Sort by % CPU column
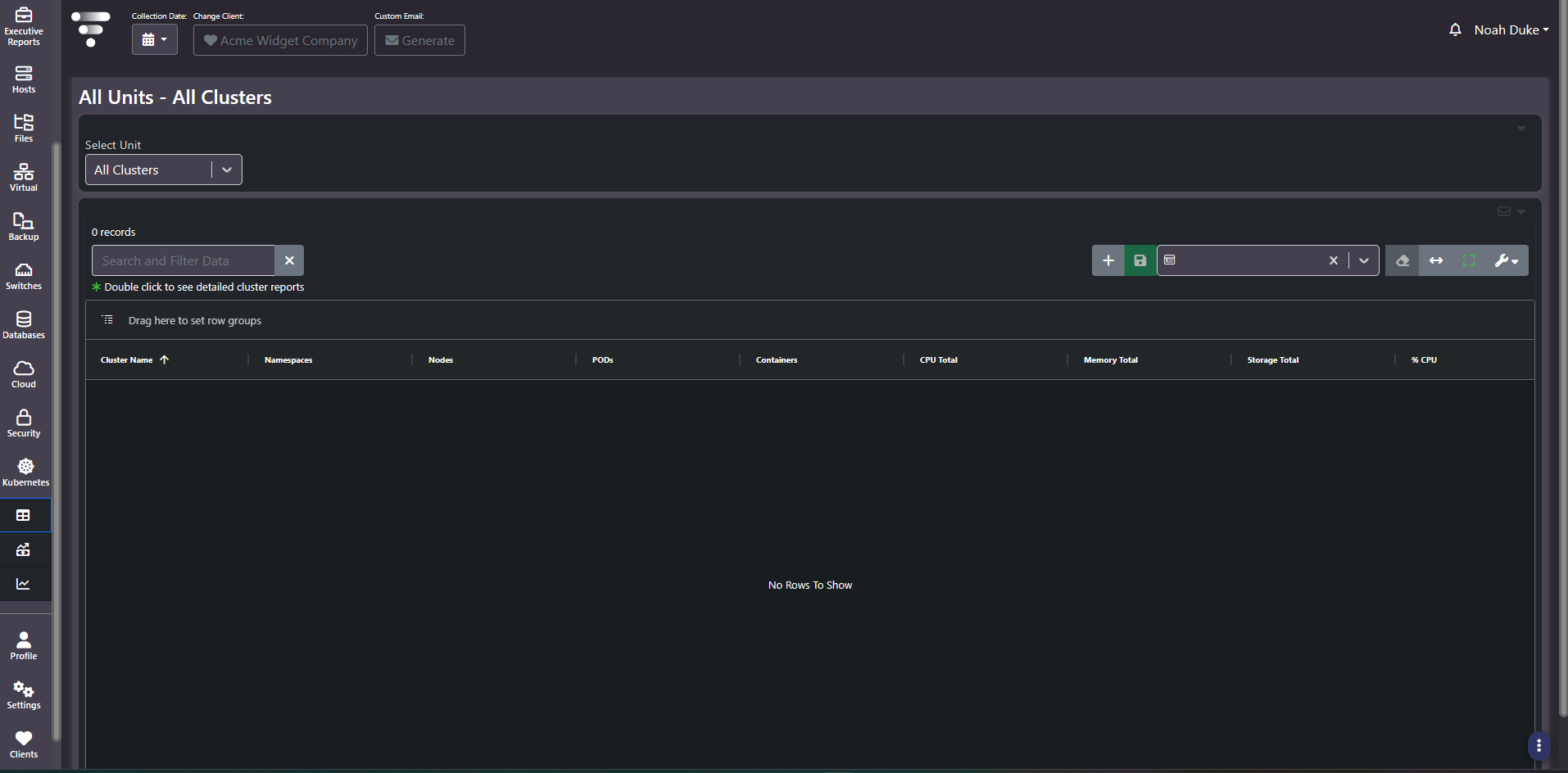Image resolution: width=1568 pixels, height=773 pixels. coord(1424,359)
